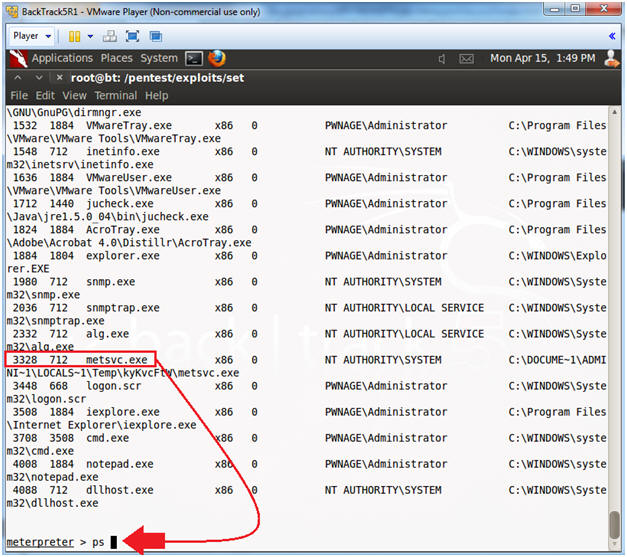Viewport: 627px width, 557px height.
Task: Click the logon.scr process name
Action: pos(114,386)
